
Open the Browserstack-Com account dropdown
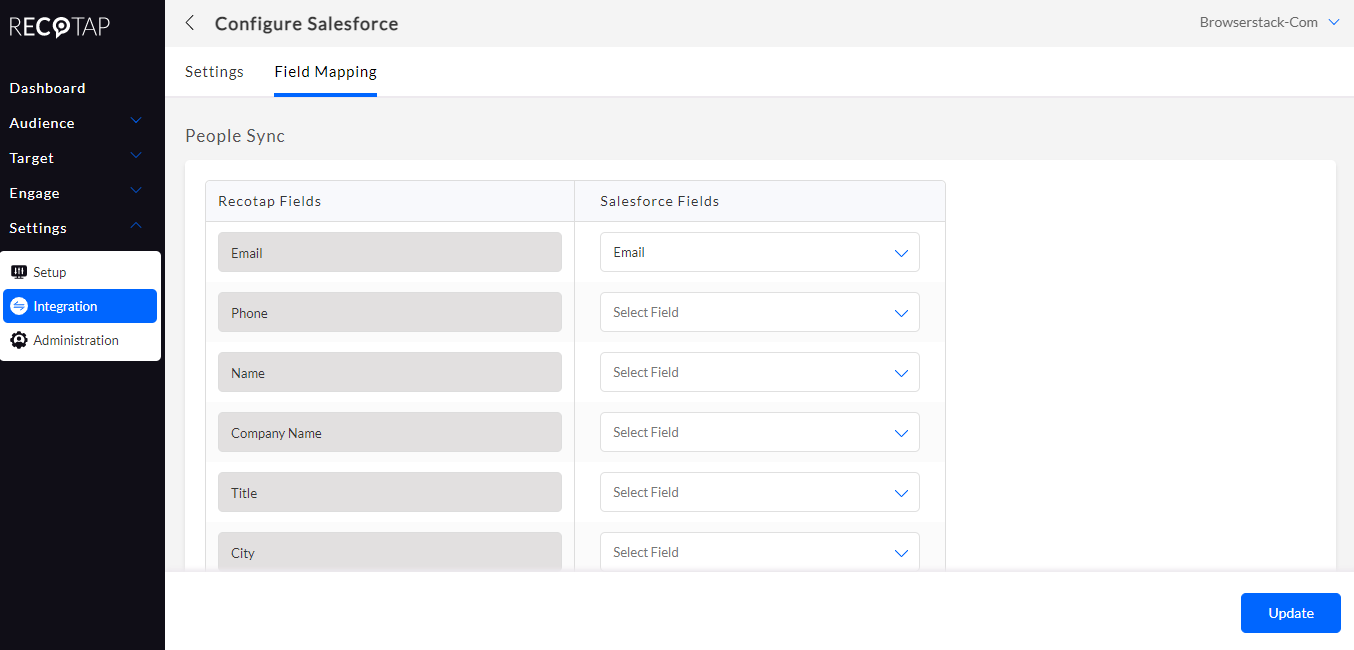click(1269, 22)
